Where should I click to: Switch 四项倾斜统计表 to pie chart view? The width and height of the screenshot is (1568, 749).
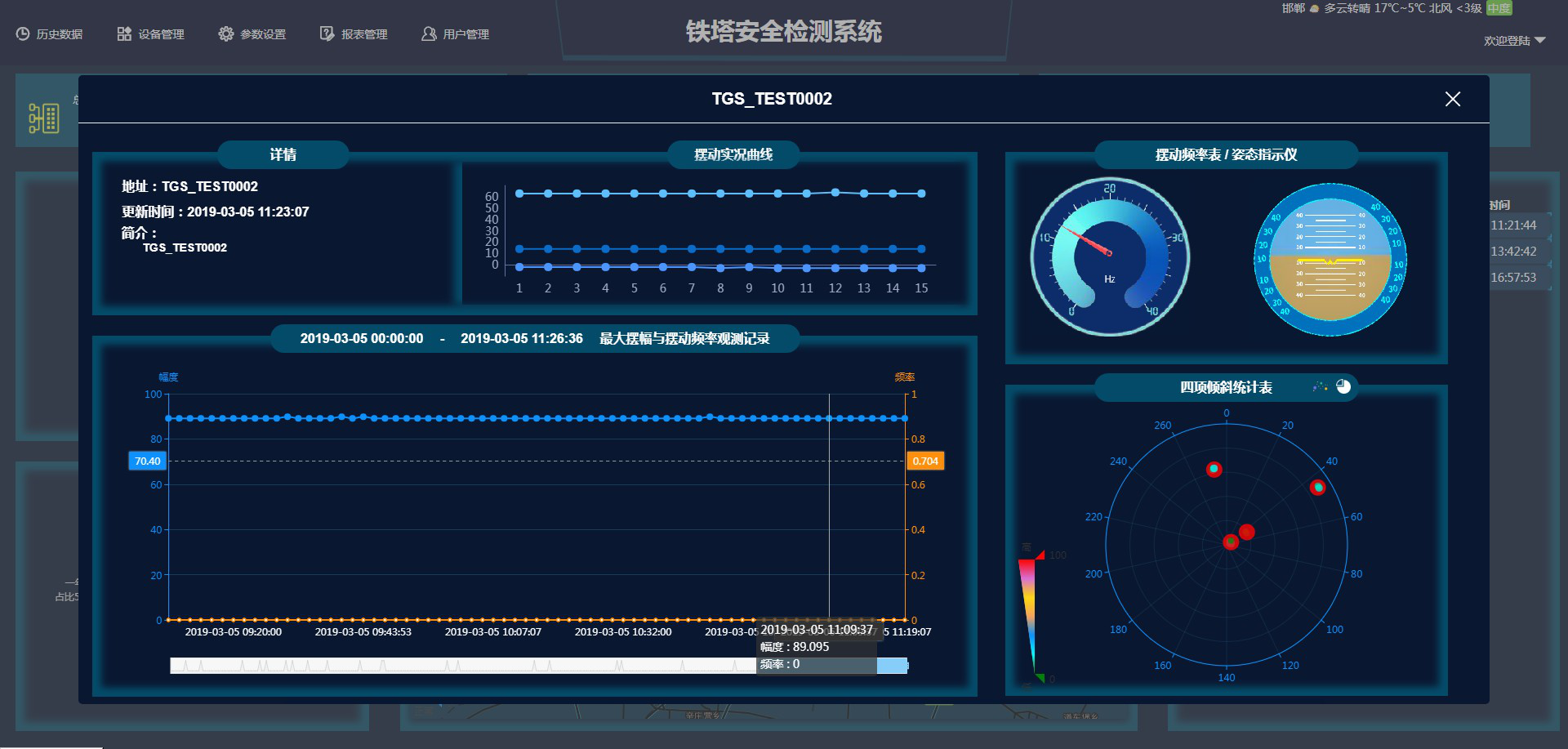pos(1343,387)
